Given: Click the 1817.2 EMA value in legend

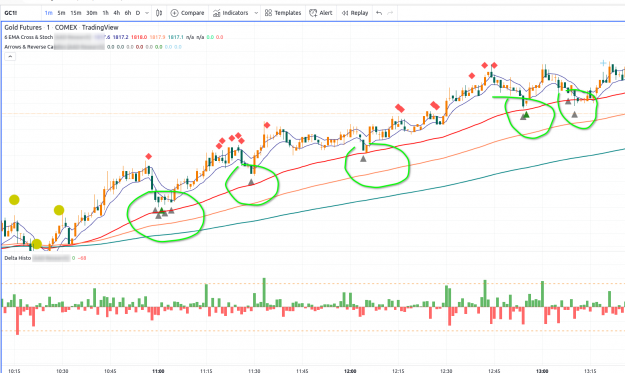Looking at the screenshot, I should [x=120, y=37].
